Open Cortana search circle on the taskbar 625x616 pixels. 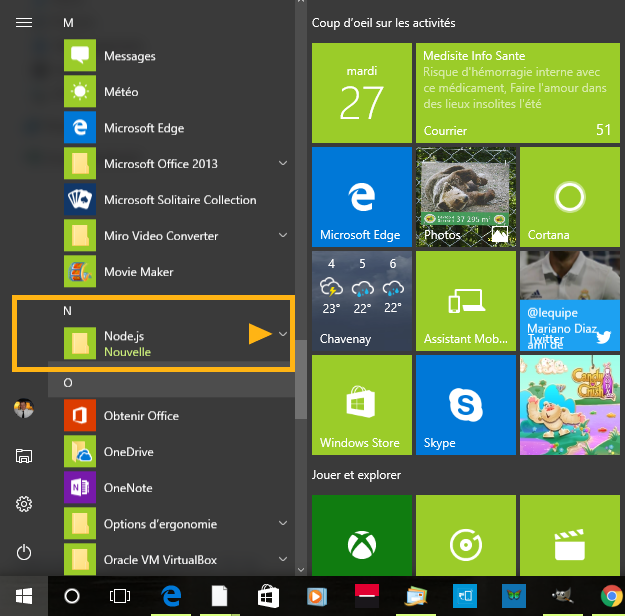click(x=72, y=596)
